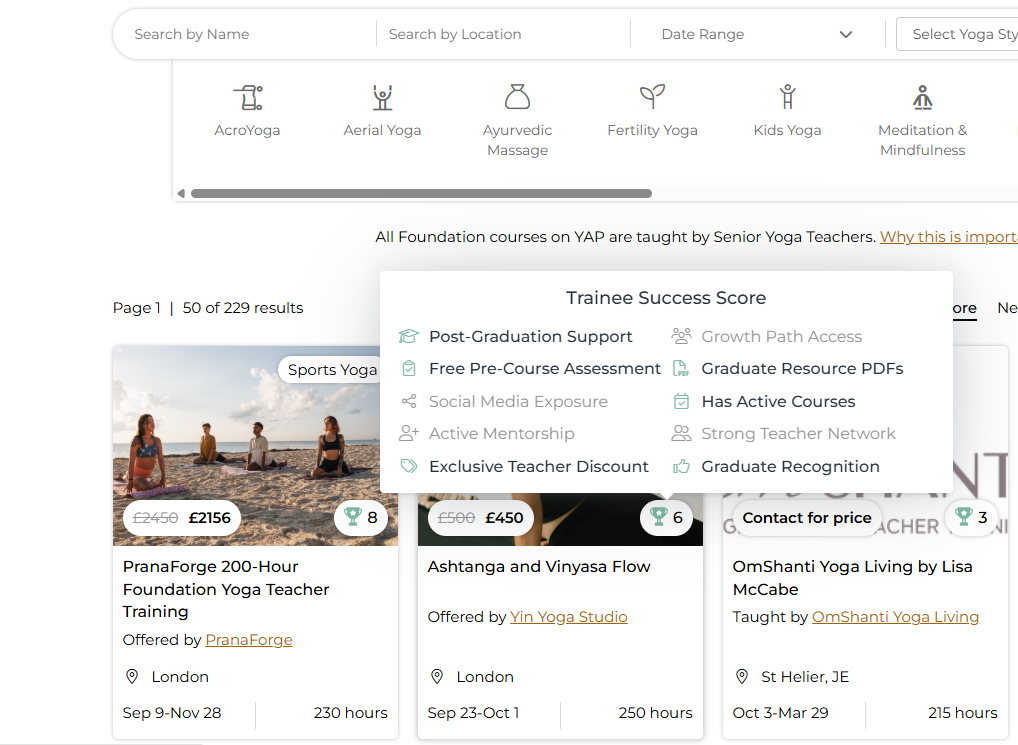The height and width of the screenshot is (745, 1018).
Task: Click the £2156 price badge
Action: pos(182,518)
